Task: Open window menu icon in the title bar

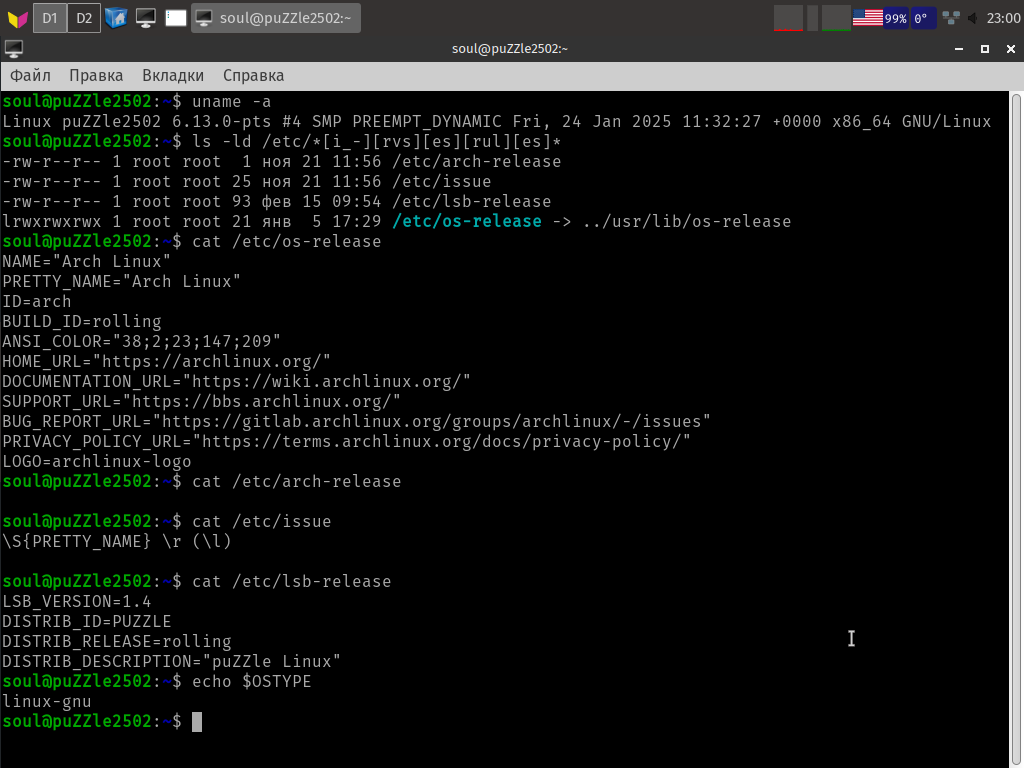Action: pos(14,48)
